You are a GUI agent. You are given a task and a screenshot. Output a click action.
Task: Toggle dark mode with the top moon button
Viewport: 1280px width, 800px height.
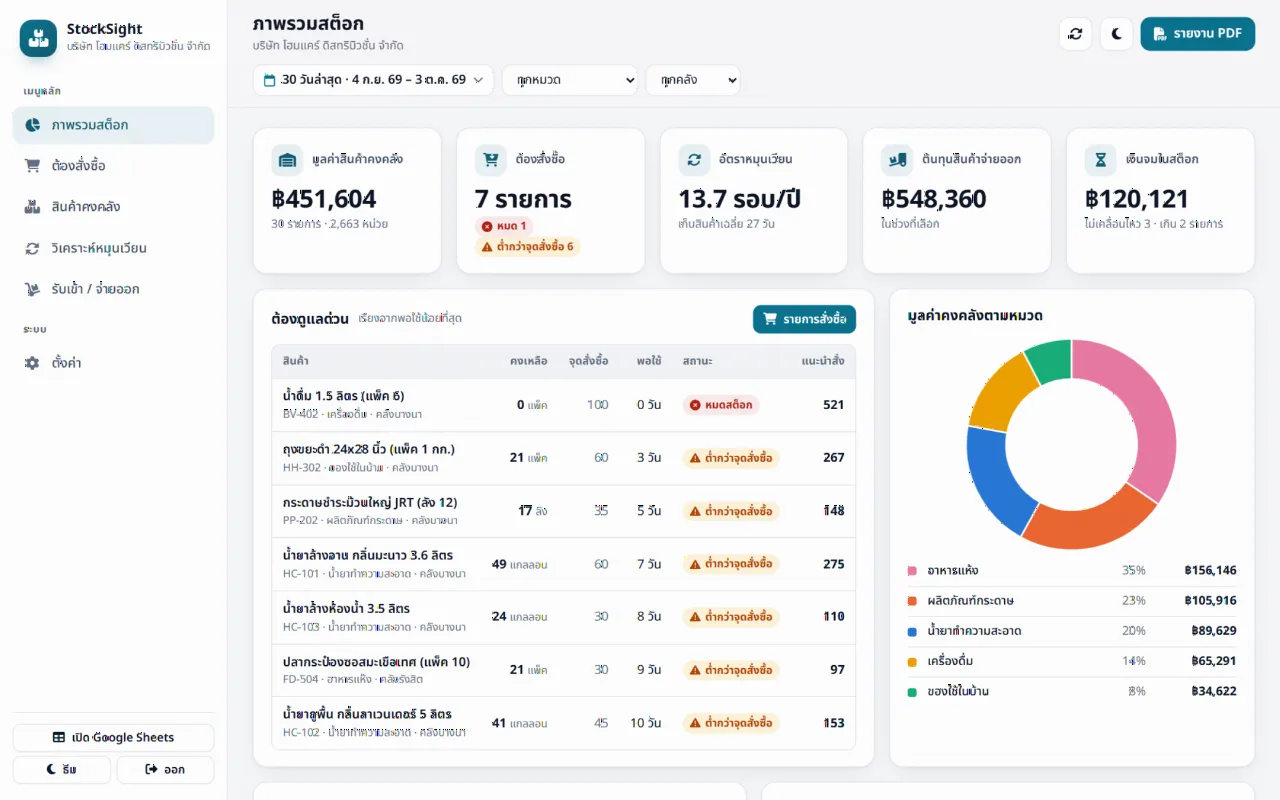1116,34
